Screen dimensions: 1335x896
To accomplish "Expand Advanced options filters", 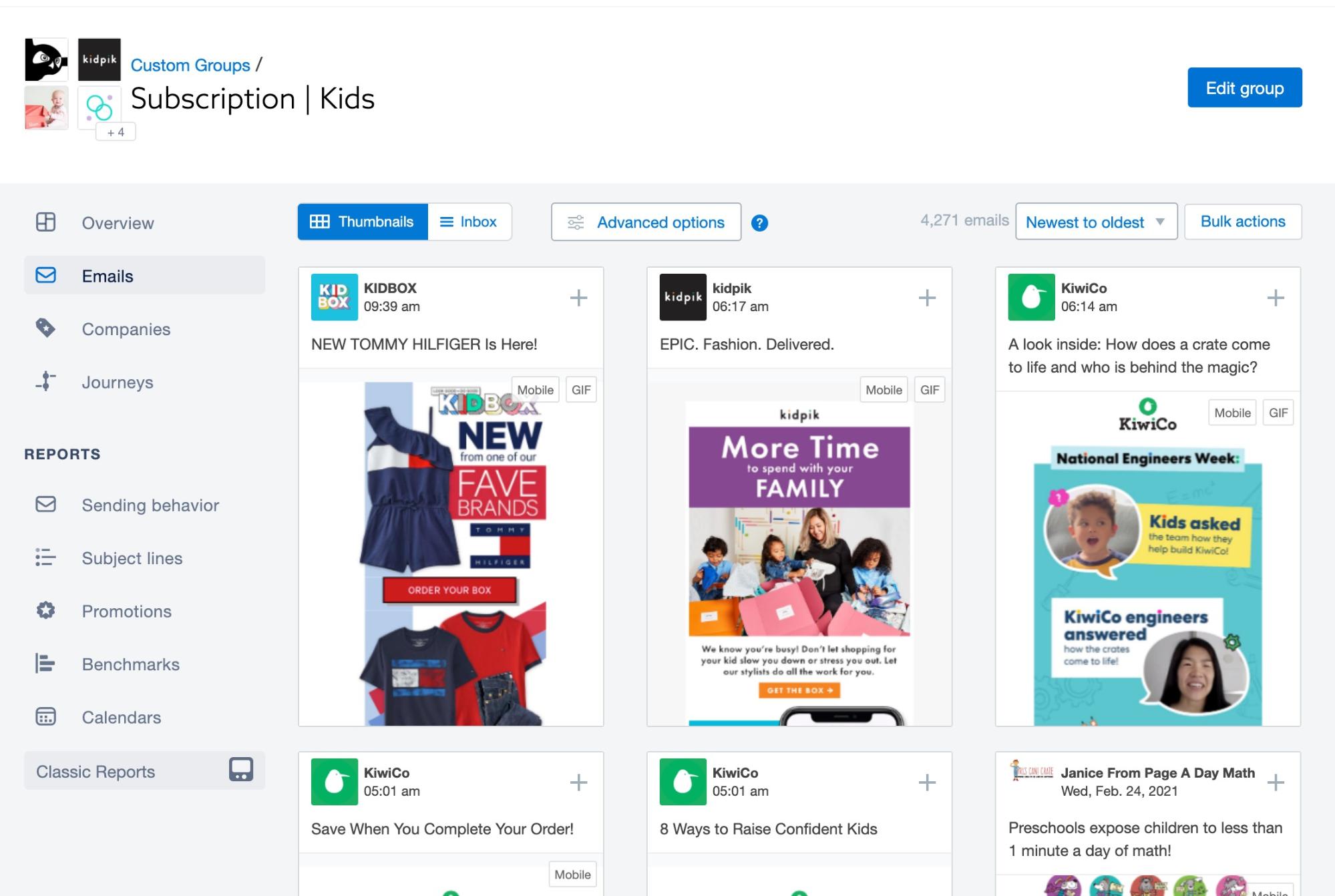I will pyautogui.click(x=646, y=222).
